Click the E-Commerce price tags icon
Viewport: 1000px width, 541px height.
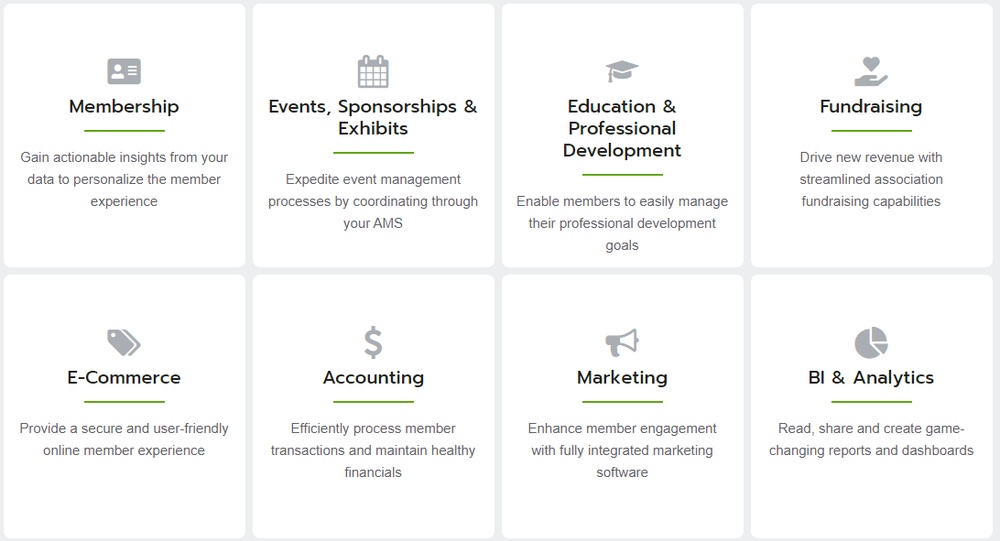[124, 343]
